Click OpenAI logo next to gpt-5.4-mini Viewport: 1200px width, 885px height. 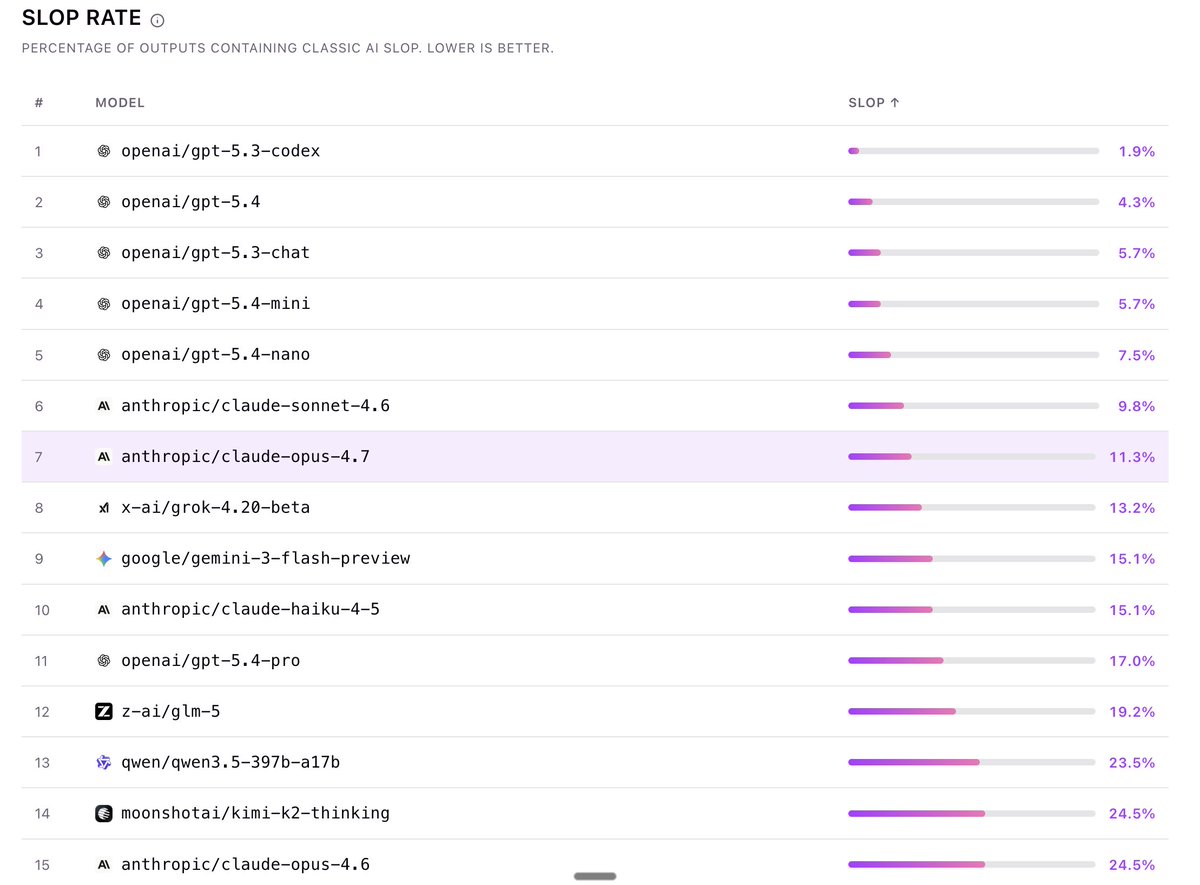pyautogui.click(x=104, y=303)
